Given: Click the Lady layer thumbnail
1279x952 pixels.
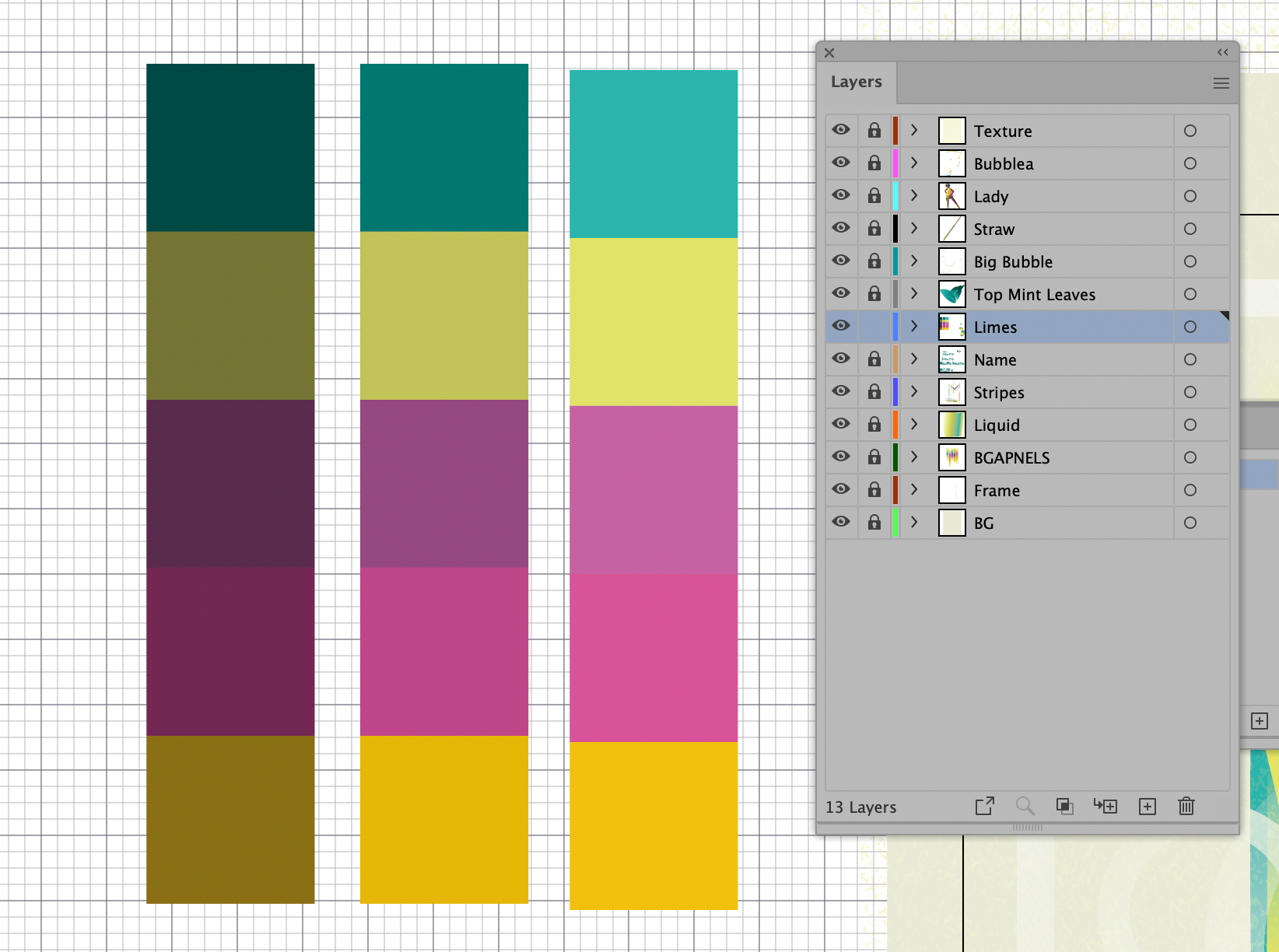Looking at the screenshot, I should pyautogui.click(x=952, y=196).
